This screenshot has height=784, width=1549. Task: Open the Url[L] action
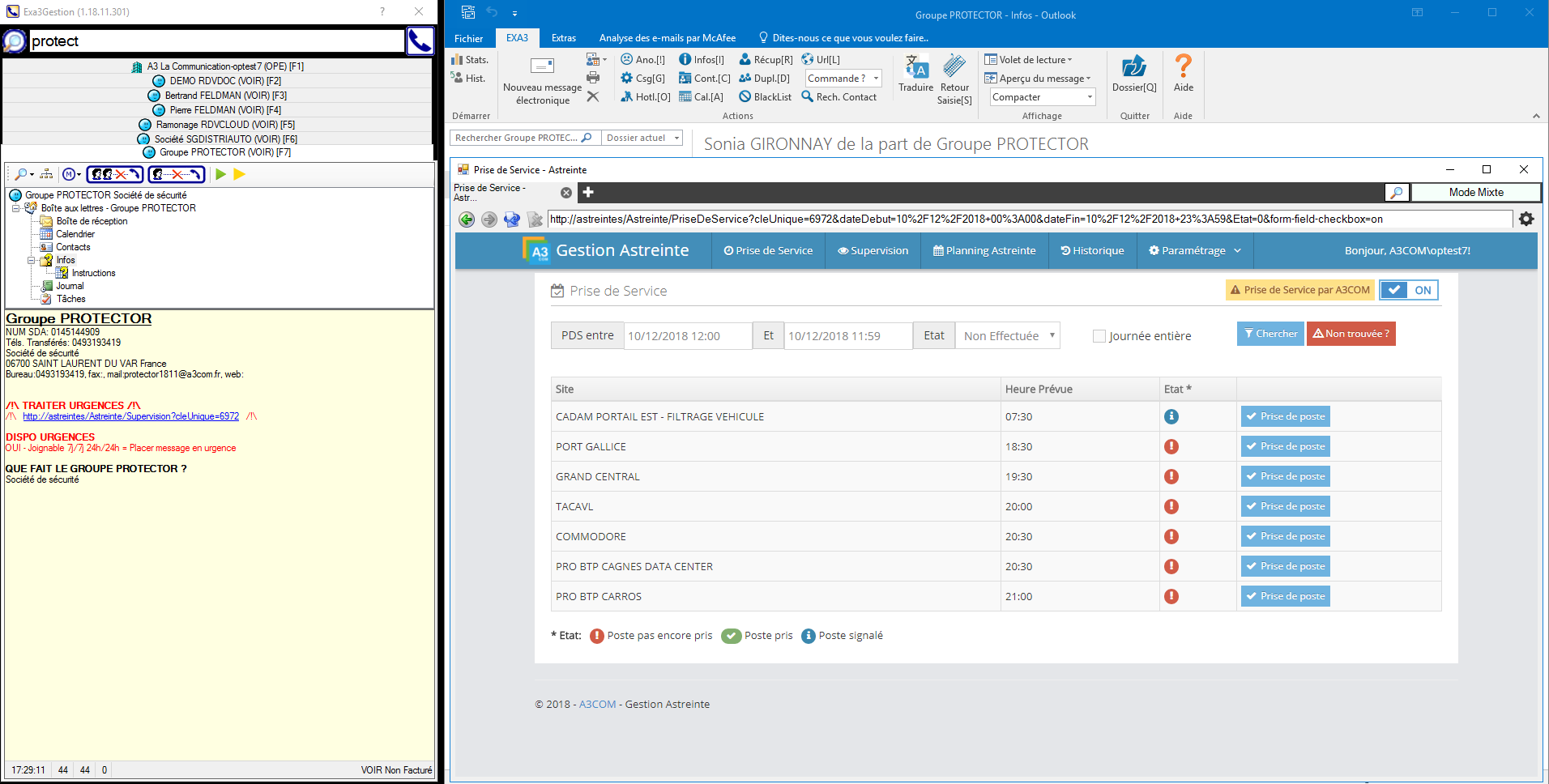821,60
